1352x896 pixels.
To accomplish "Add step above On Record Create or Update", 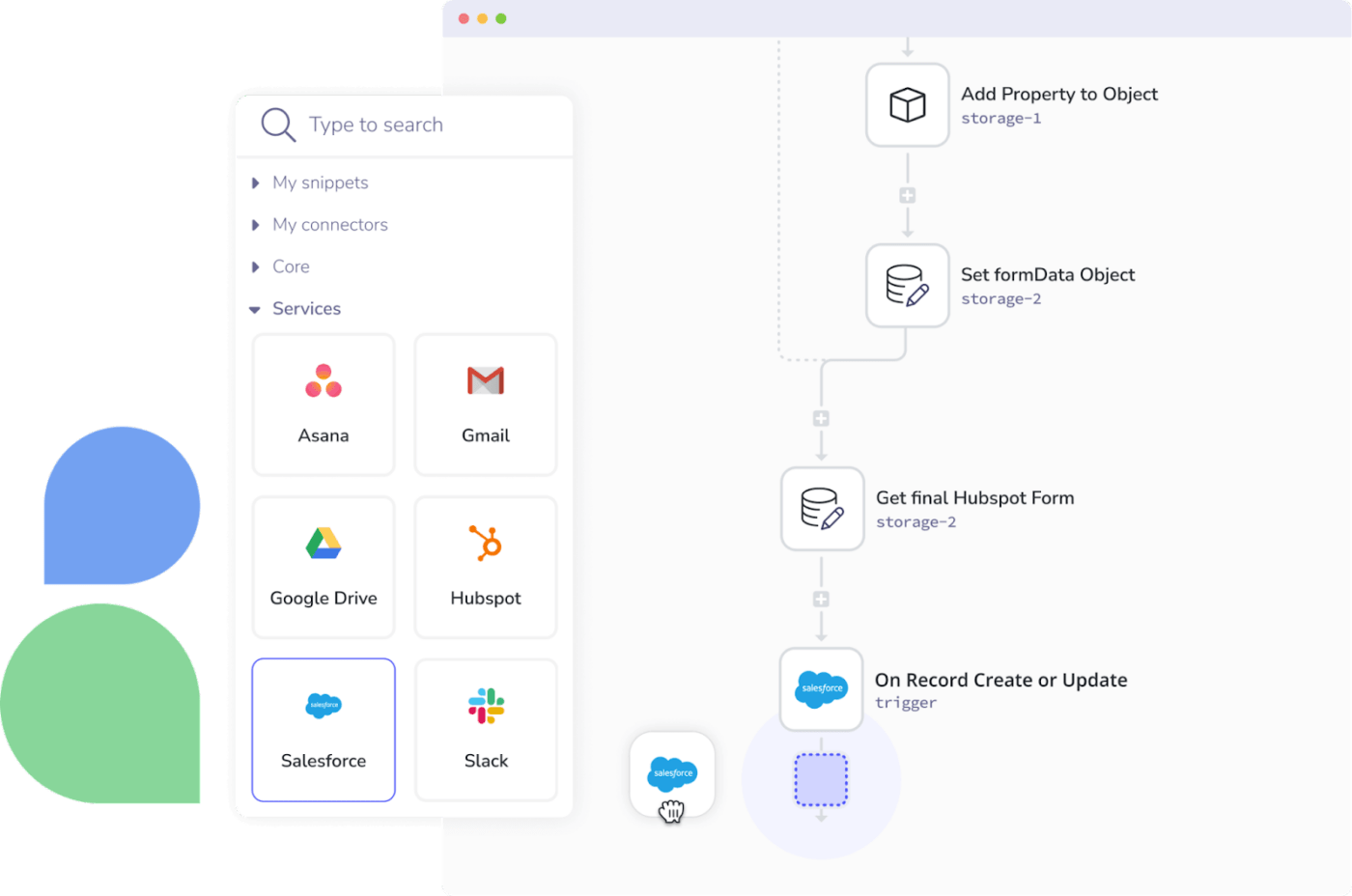I will 821,600.
